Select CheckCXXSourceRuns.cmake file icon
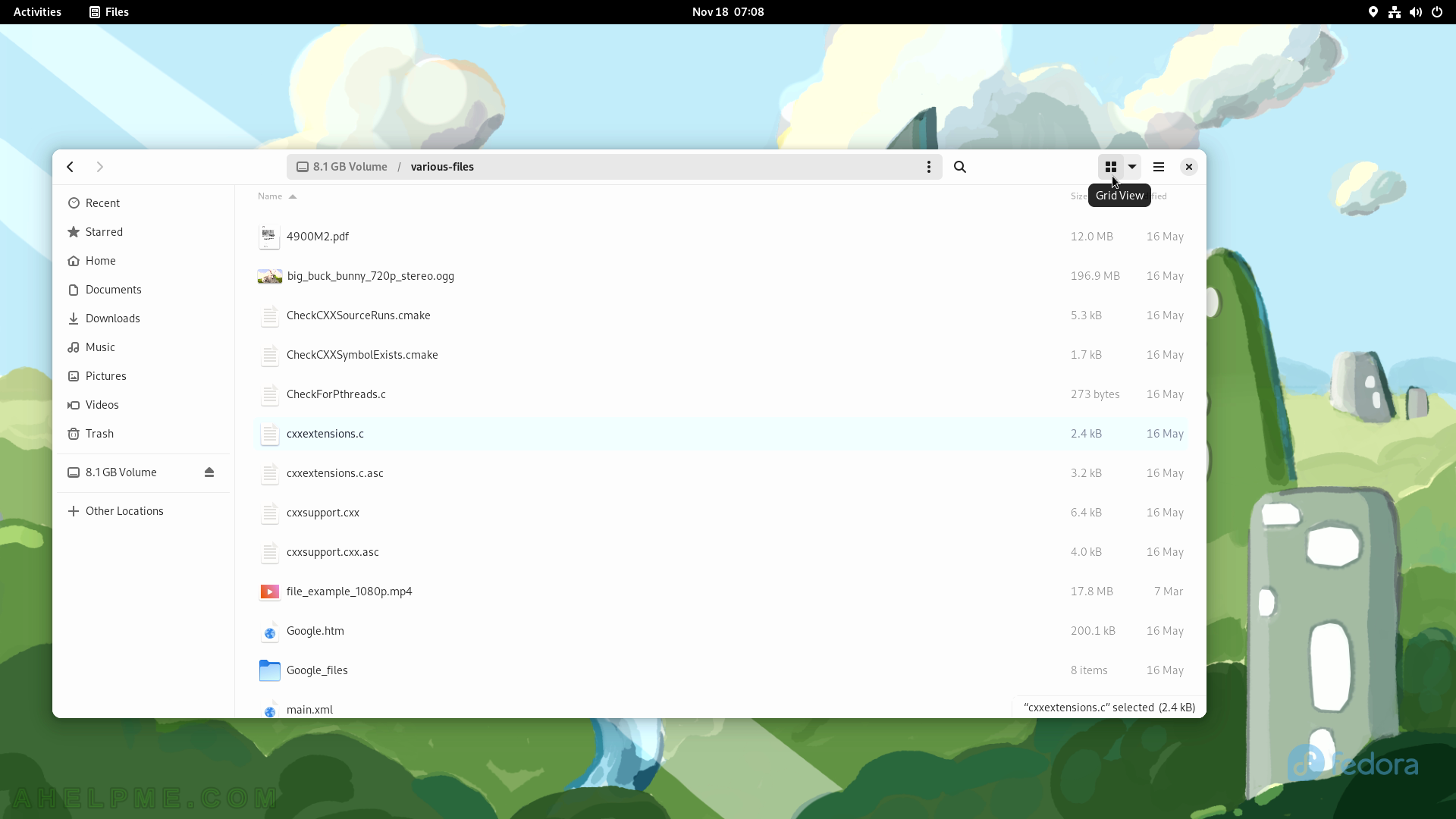Screen dimensions: 1456x819 (269, 315)
